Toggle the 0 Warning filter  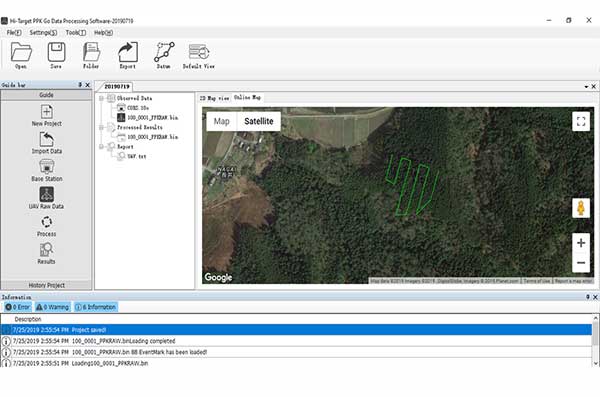(52, 307)
